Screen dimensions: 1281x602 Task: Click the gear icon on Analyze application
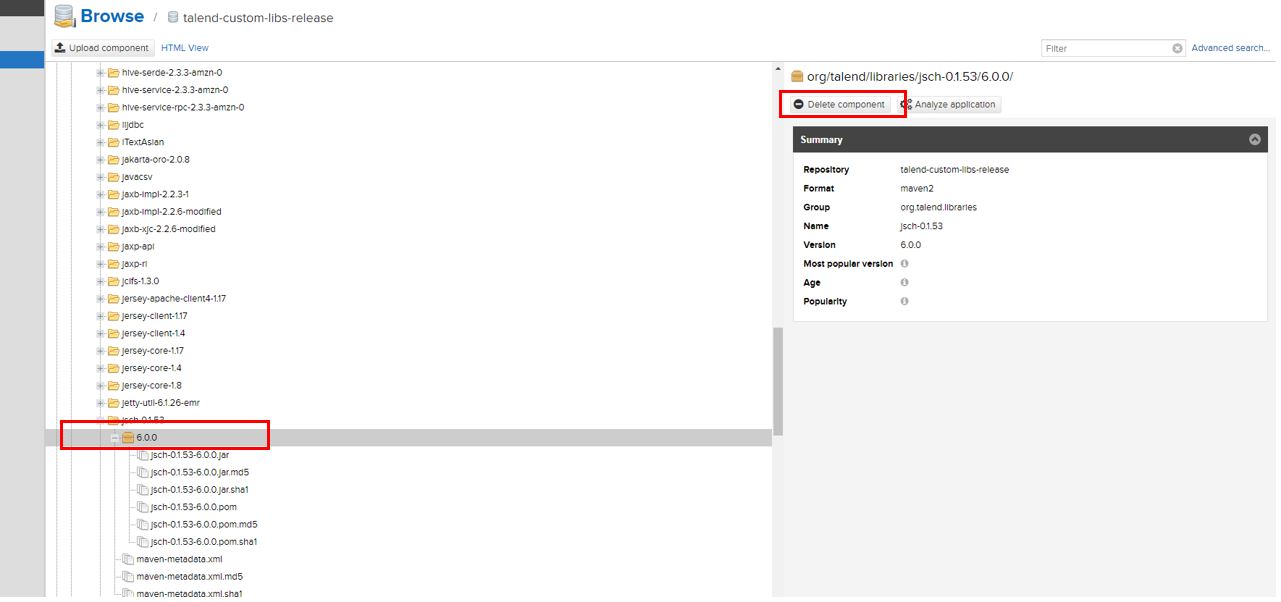[x=906, y=104]
